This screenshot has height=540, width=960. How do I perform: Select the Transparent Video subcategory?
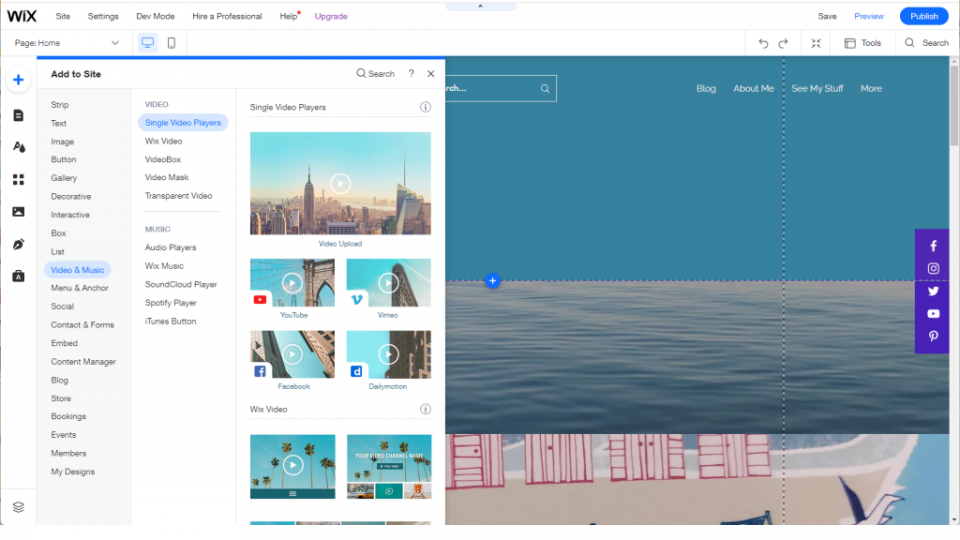[x=179, y=196]
